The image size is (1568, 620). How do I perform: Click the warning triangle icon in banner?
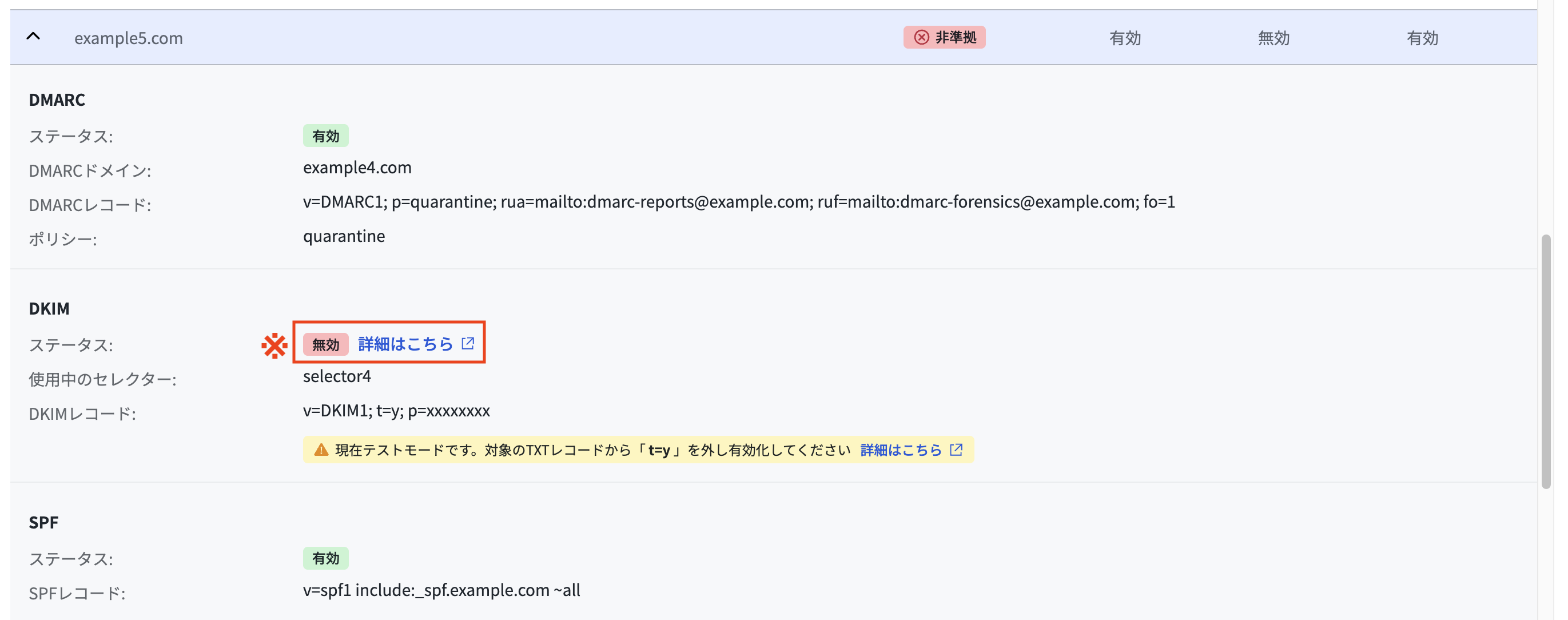pyautogui.click(x=321, y=450)
